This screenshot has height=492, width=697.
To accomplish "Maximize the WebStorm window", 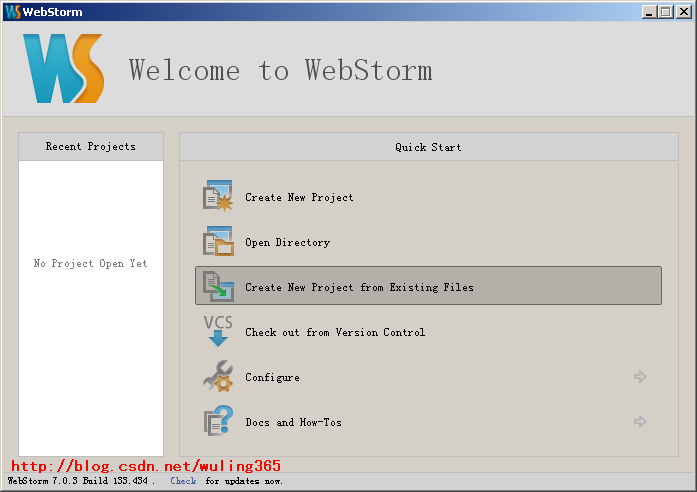I will [666, 12].
